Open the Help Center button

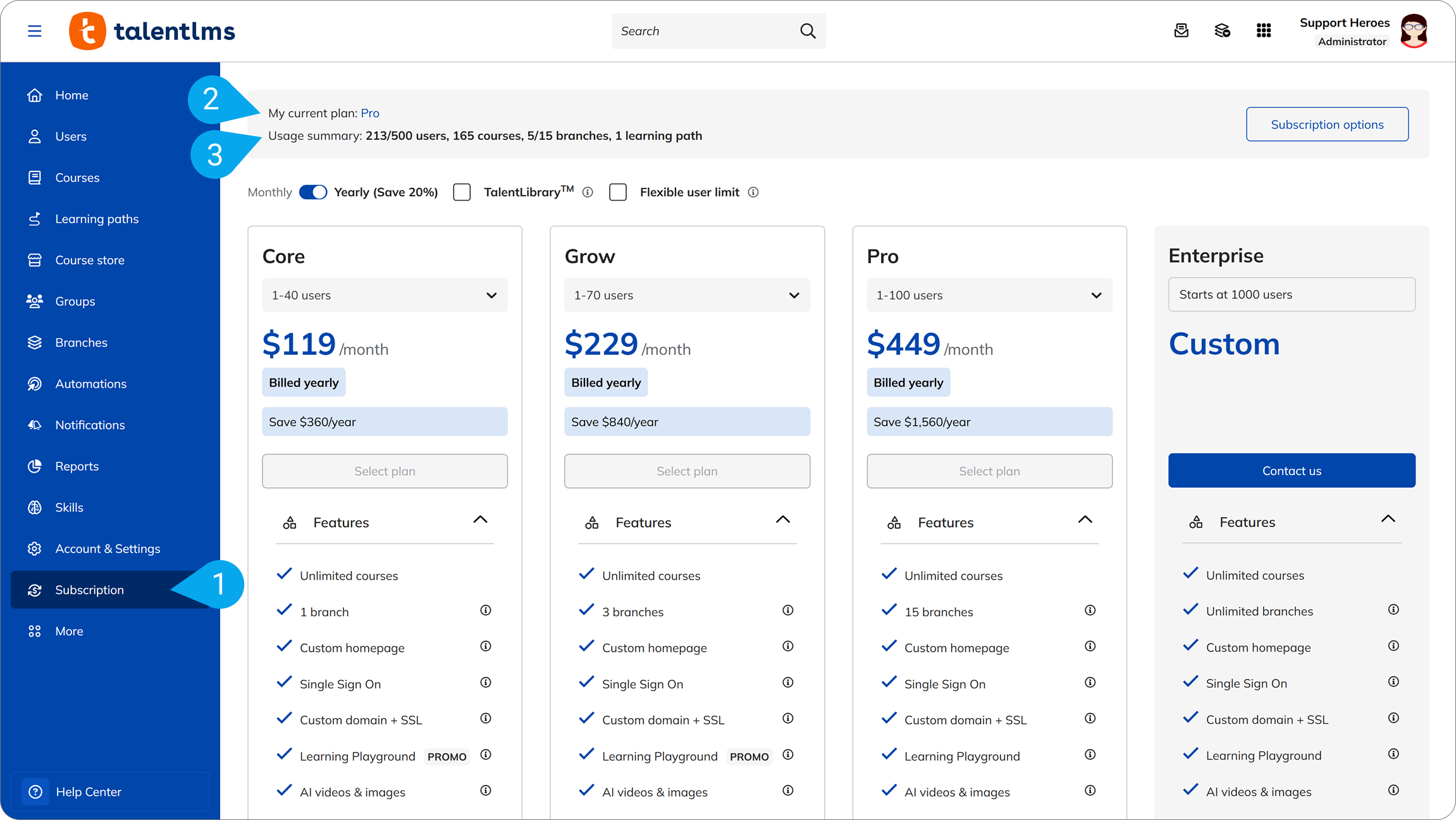coord(110,792)
